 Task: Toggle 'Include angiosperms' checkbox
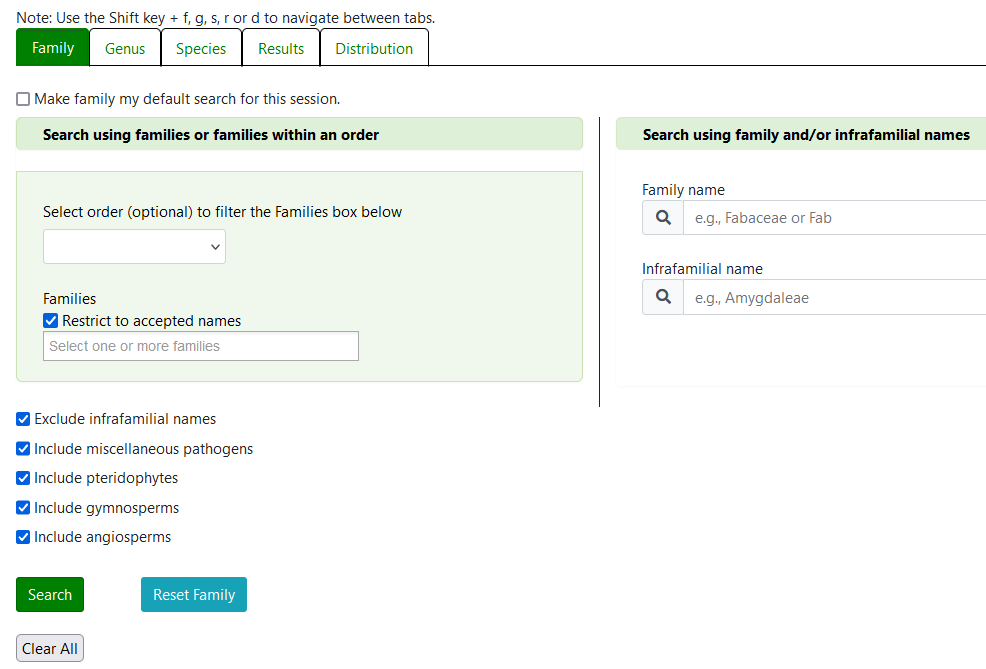point(23,537)
